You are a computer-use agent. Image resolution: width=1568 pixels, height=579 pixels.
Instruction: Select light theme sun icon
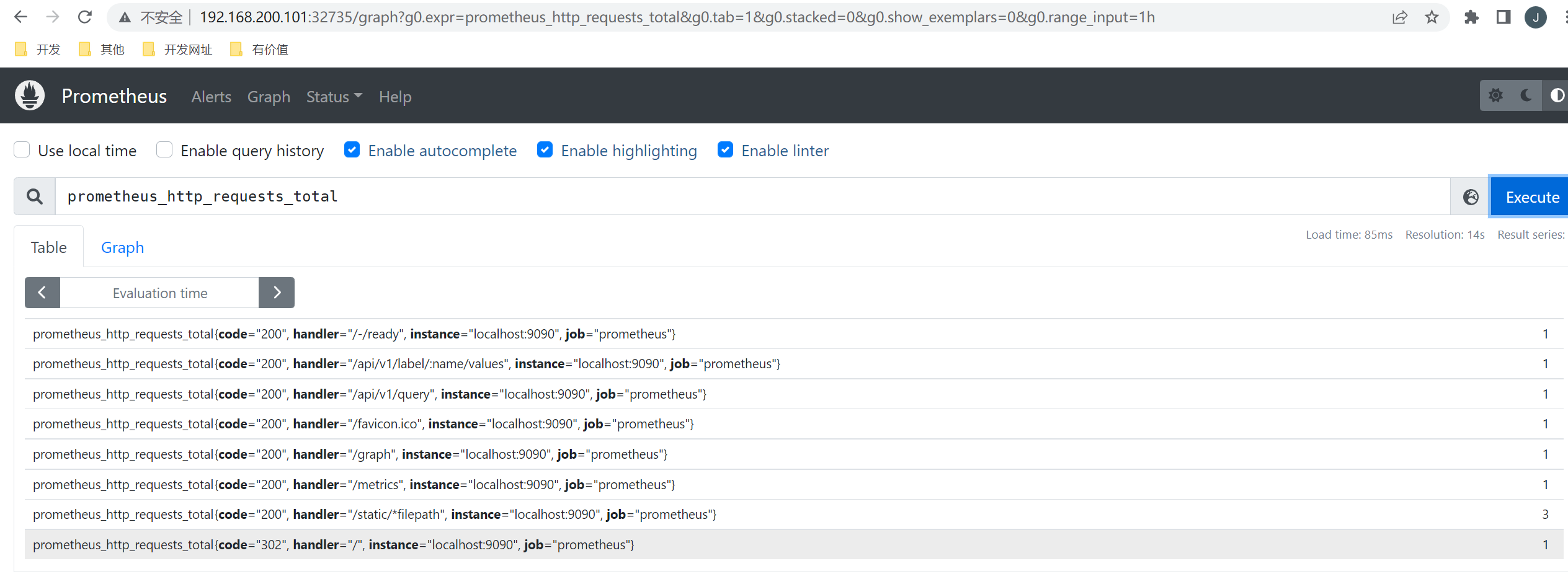(x=1495, y=95)
